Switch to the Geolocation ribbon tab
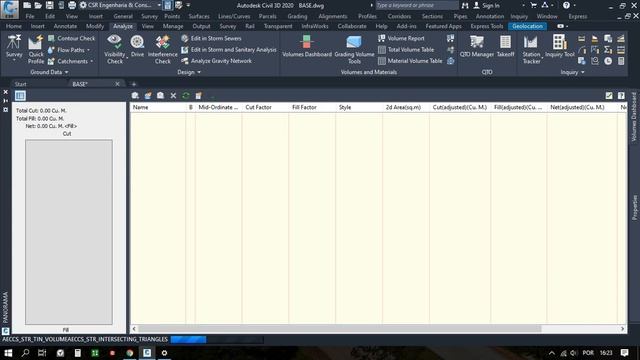Viewport: 640px width, 360px height. click(x=527, y=26)
